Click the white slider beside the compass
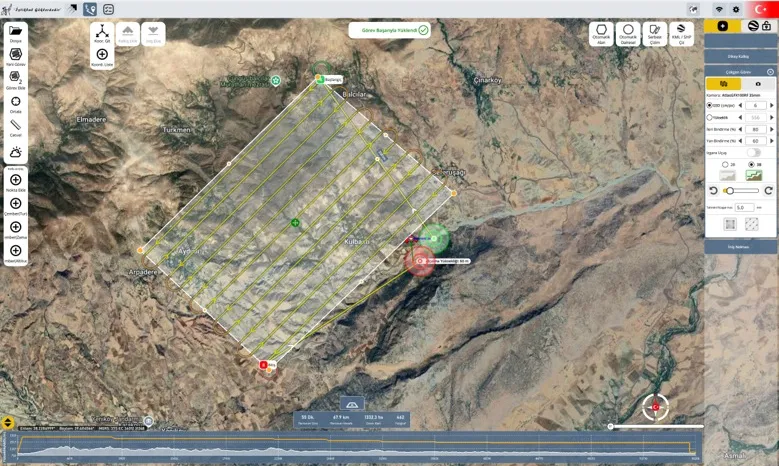Screen dimensions: 779x466 (x=656, y=426)
